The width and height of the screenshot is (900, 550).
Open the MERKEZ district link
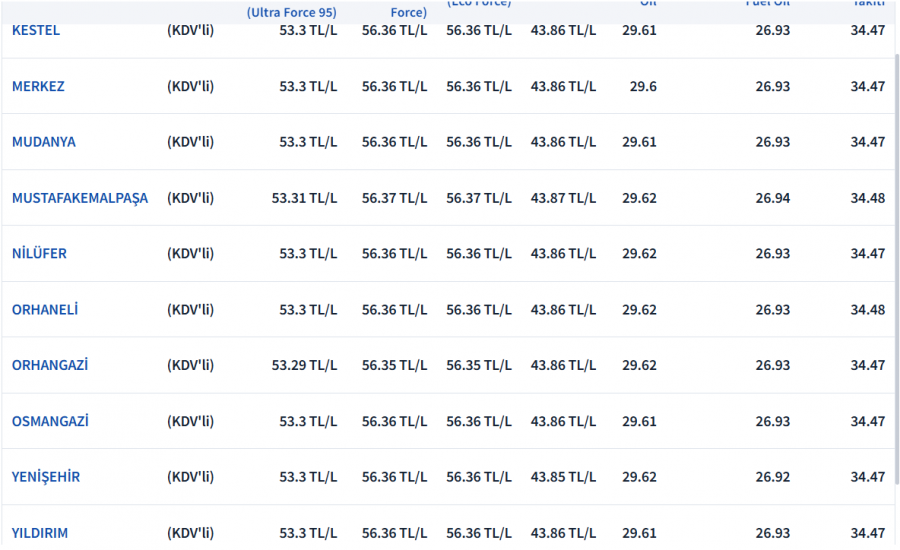(38, 86)
